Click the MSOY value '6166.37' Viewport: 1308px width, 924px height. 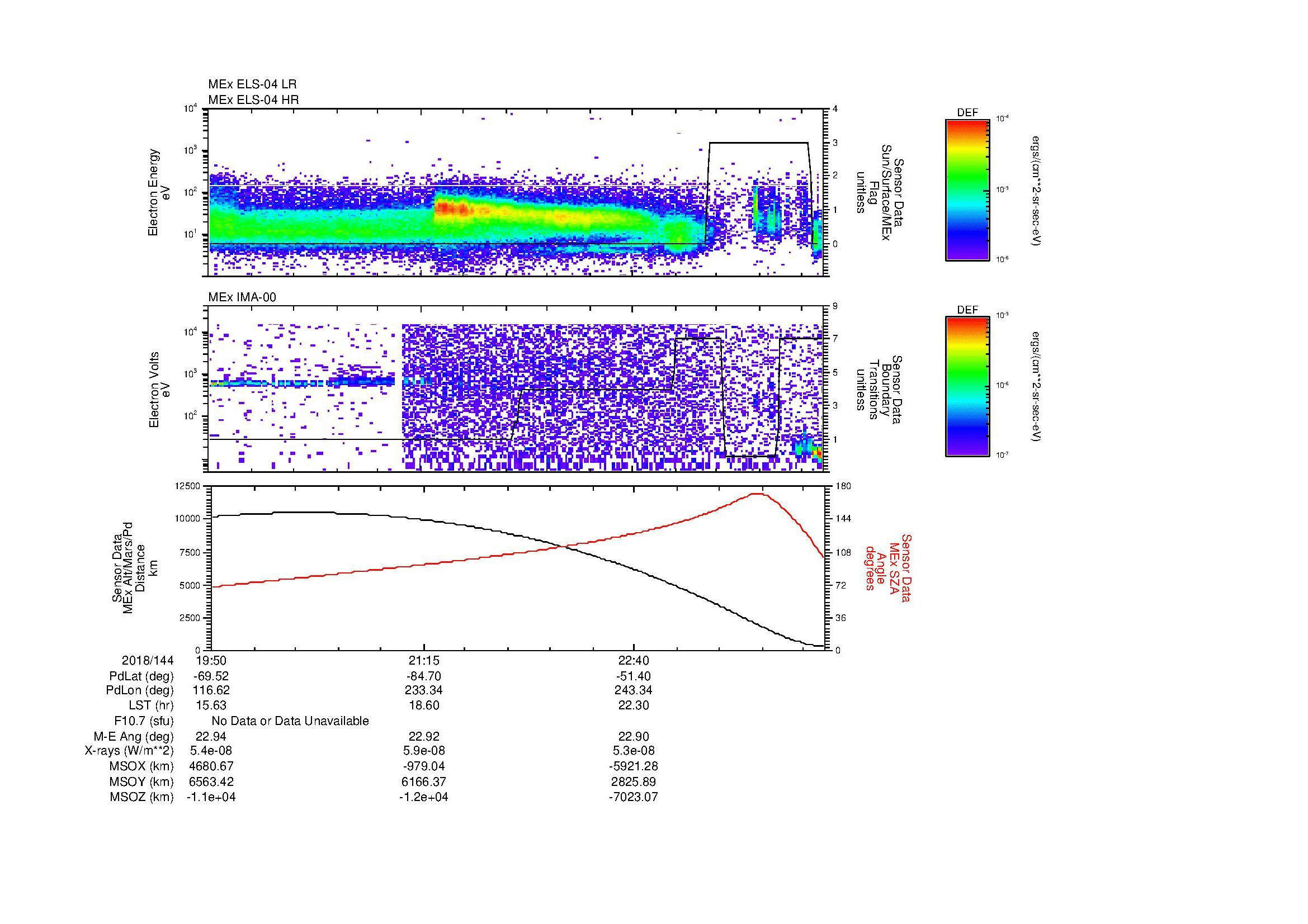pyautogui.click(x=424, y=781)
